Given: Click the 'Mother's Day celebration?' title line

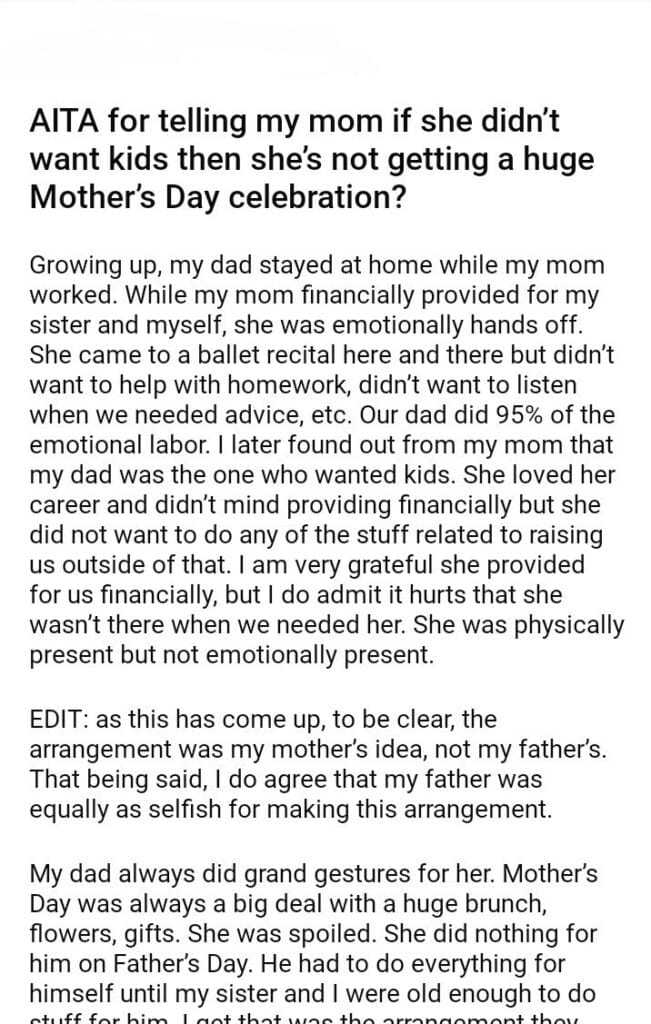Looking at the screenshot, I should 218,195.
